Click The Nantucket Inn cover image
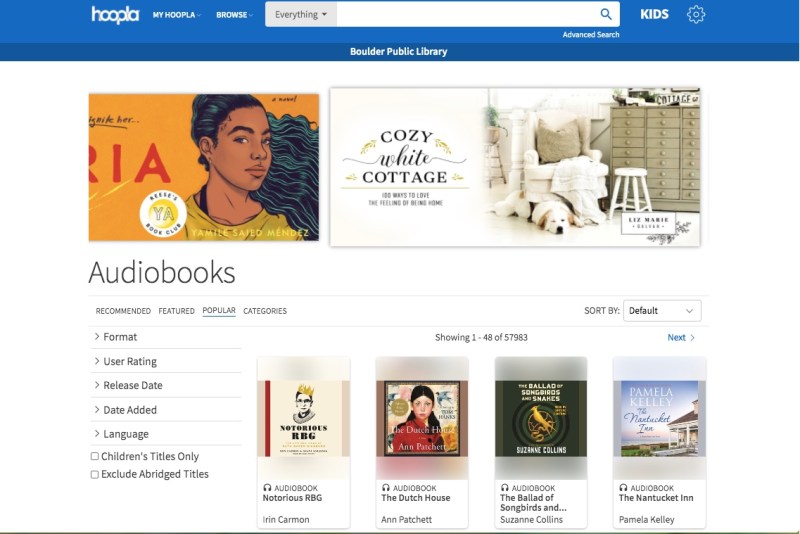 (659, 418)
